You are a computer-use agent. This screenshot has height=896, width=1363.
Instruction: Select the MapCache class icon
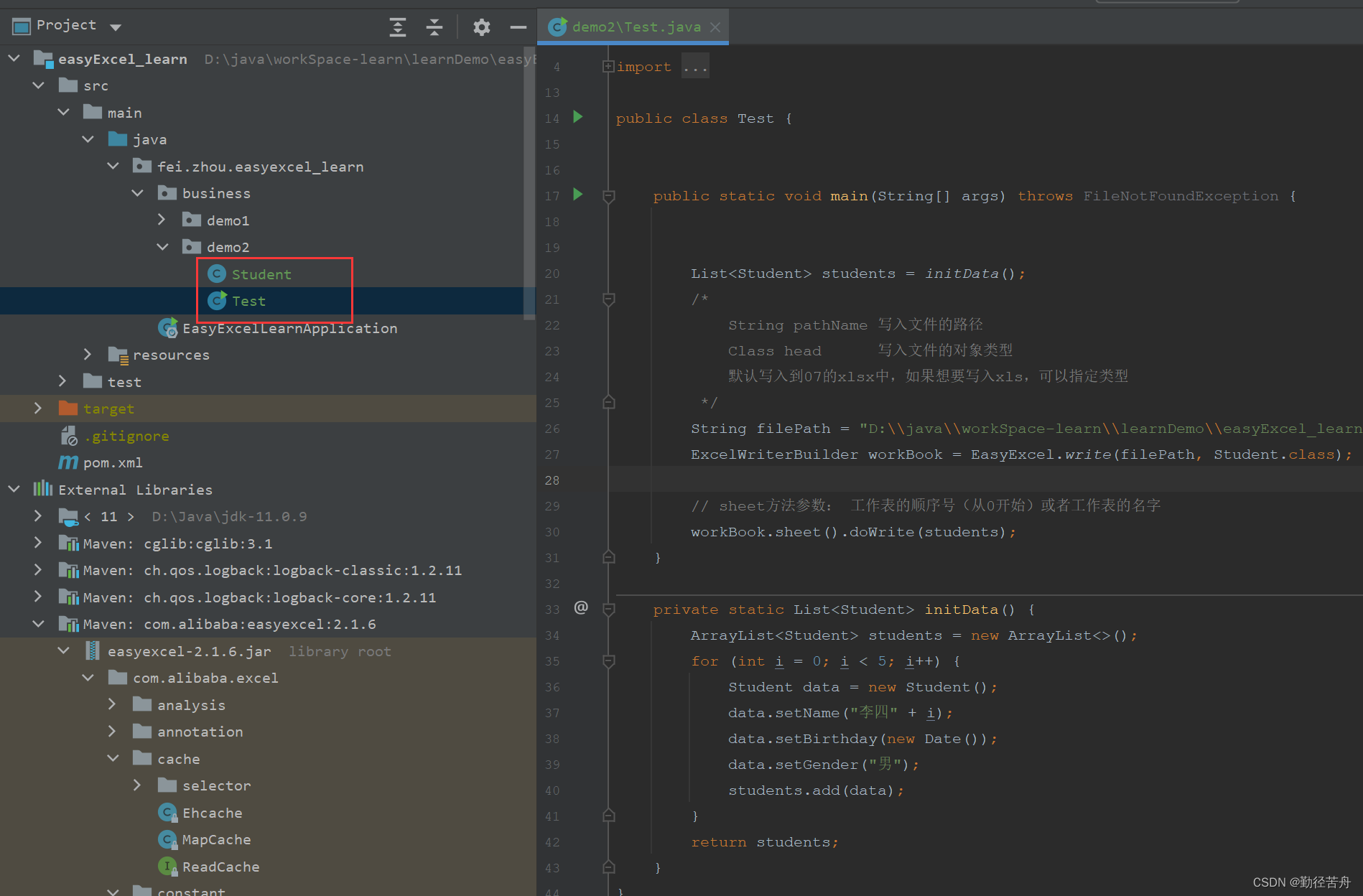(x=167, y=839)
